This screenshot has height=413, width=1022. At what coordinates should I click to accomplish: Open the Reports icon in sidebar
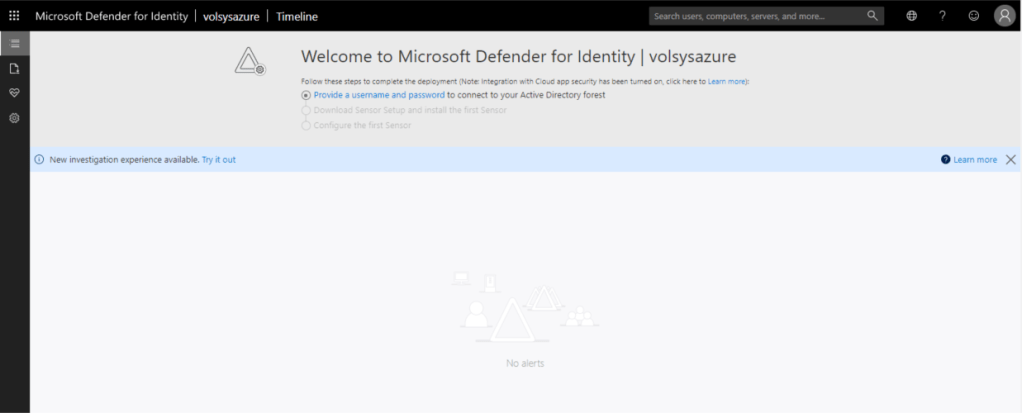14,69
